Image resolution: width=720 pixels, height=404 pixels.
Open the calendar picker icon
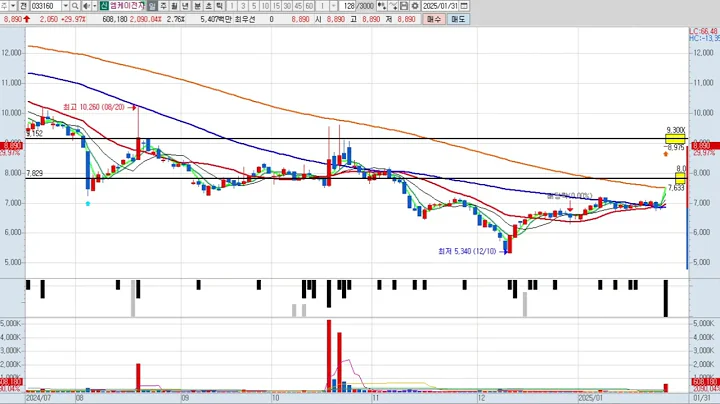(x=464, y=6)
